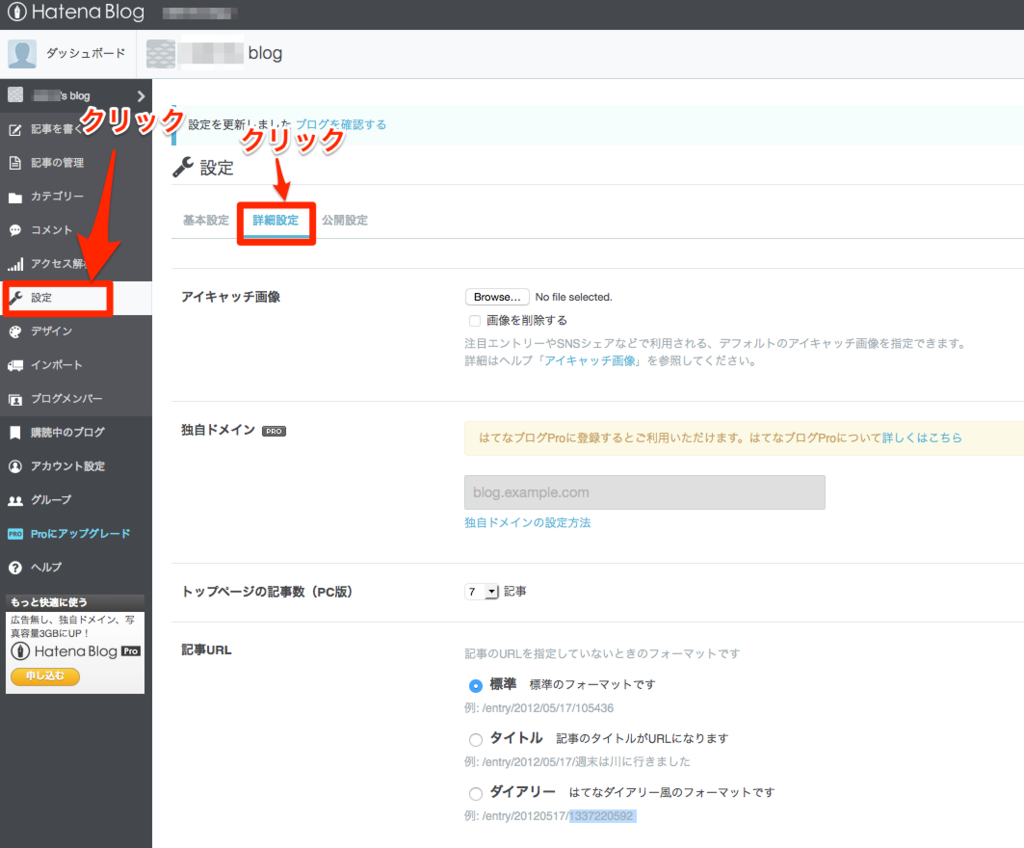Click the bar chart icon for アクセス解析
The height and width of the screenshot is (848, 1024).
tap(15, 264)
